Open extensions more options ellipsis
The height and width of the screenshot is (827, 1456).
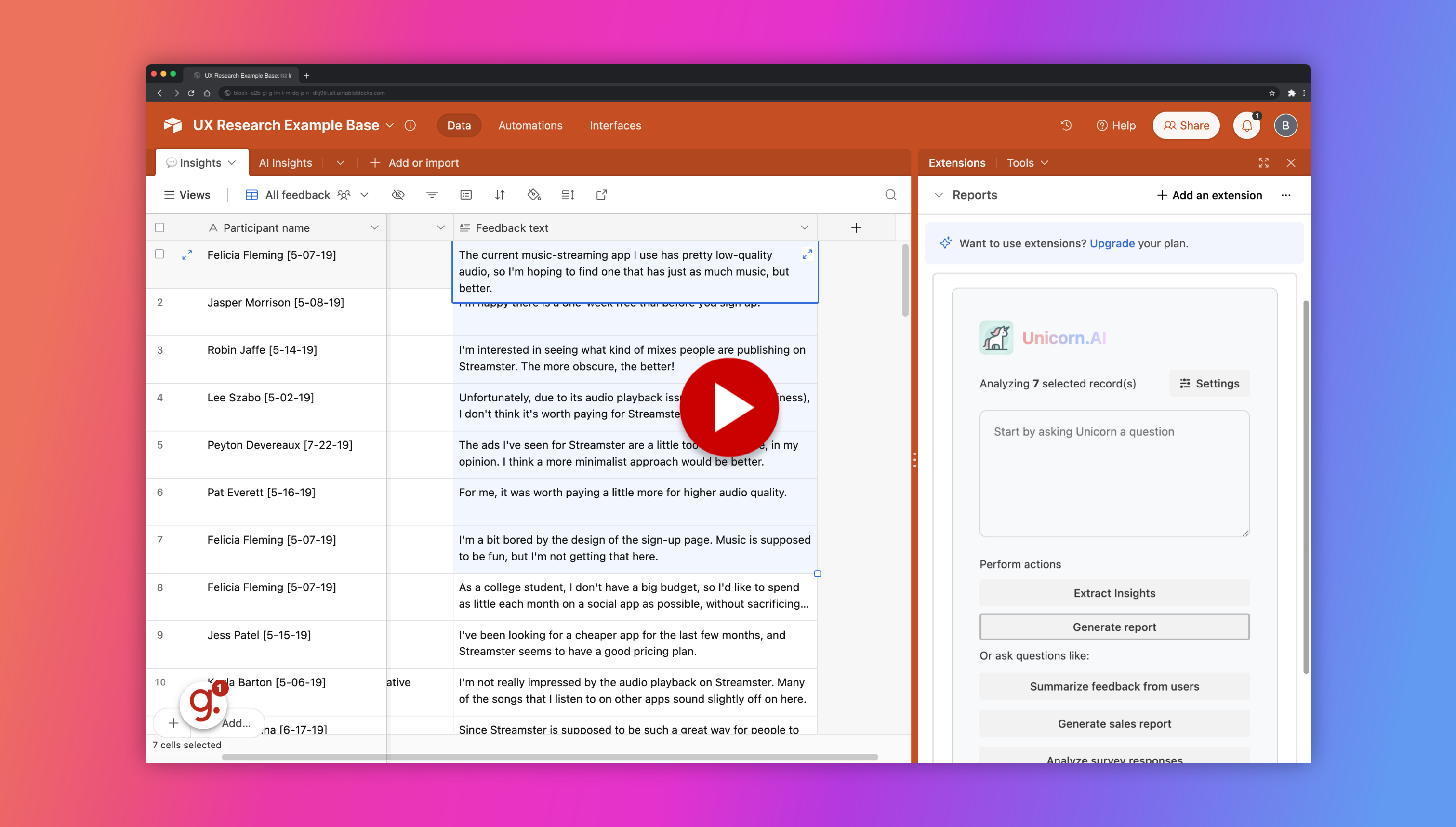pyautogui.click(x=1286, y=195)
